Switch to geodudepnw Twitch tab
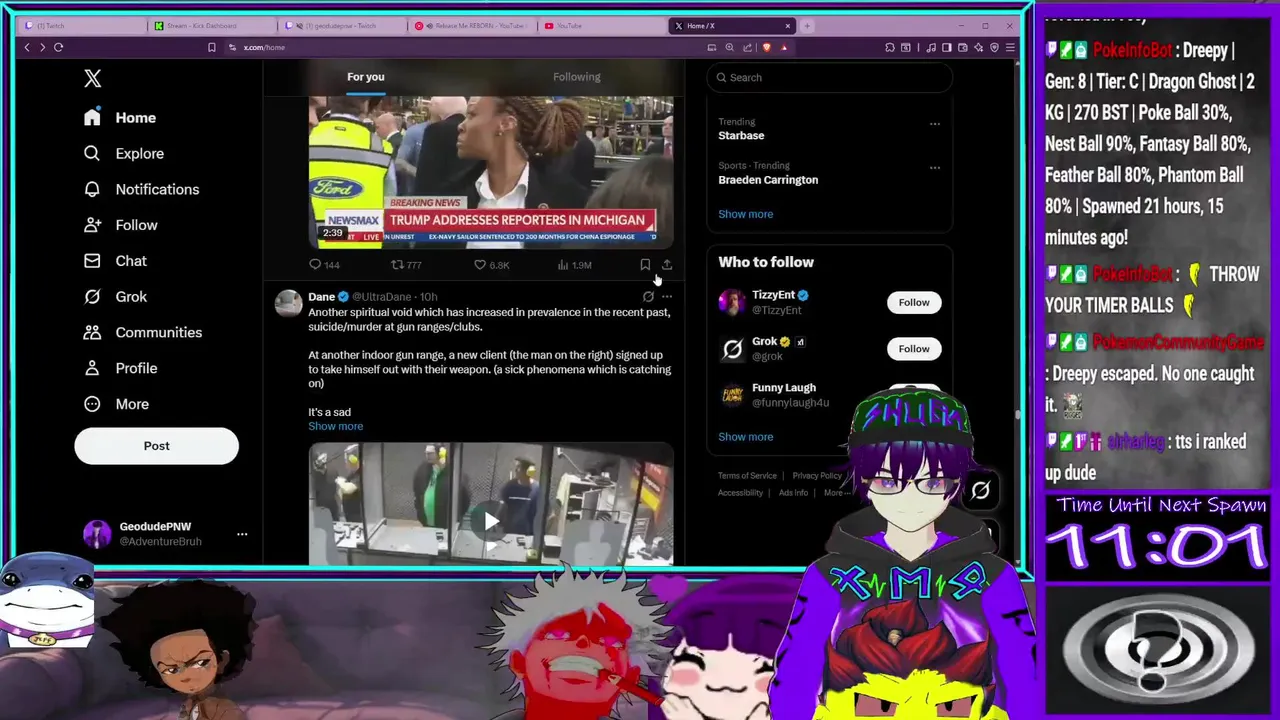Image resolution: width=1280 pixels, height=720 pixels. pos(342,26)
